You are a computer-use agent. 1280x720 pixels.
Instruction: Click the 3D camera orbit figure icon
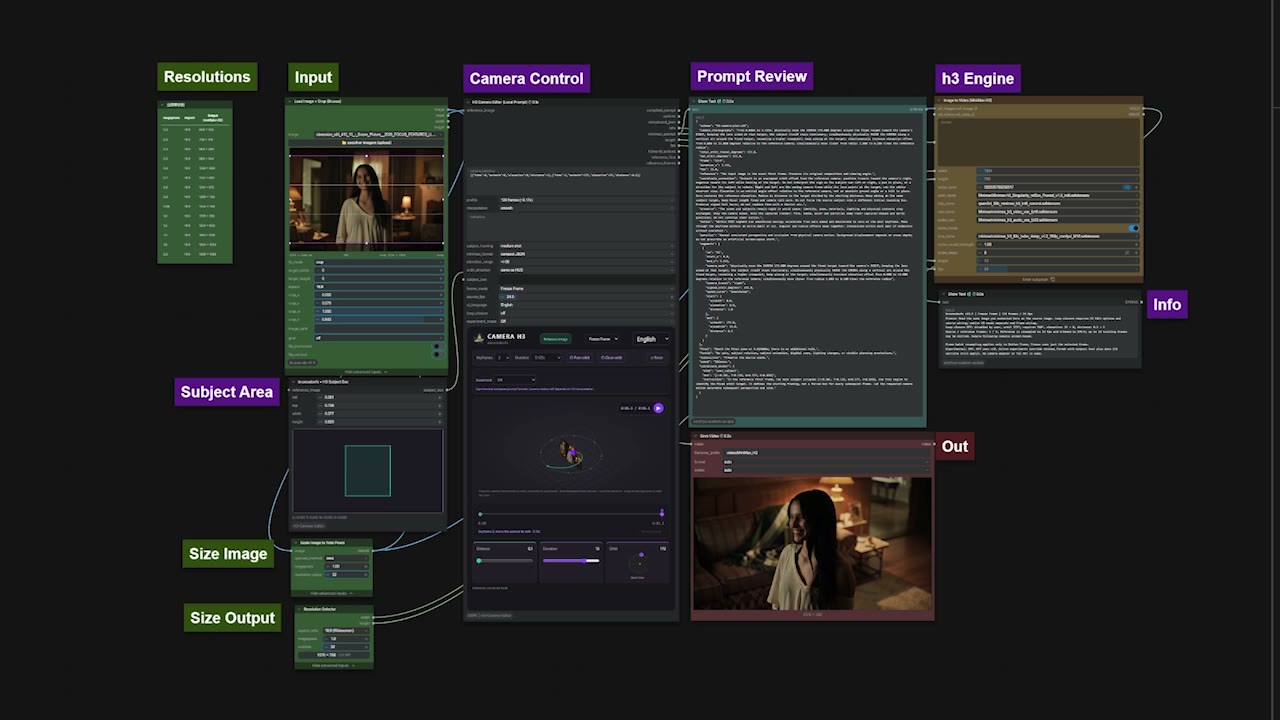tap(571, 453)
